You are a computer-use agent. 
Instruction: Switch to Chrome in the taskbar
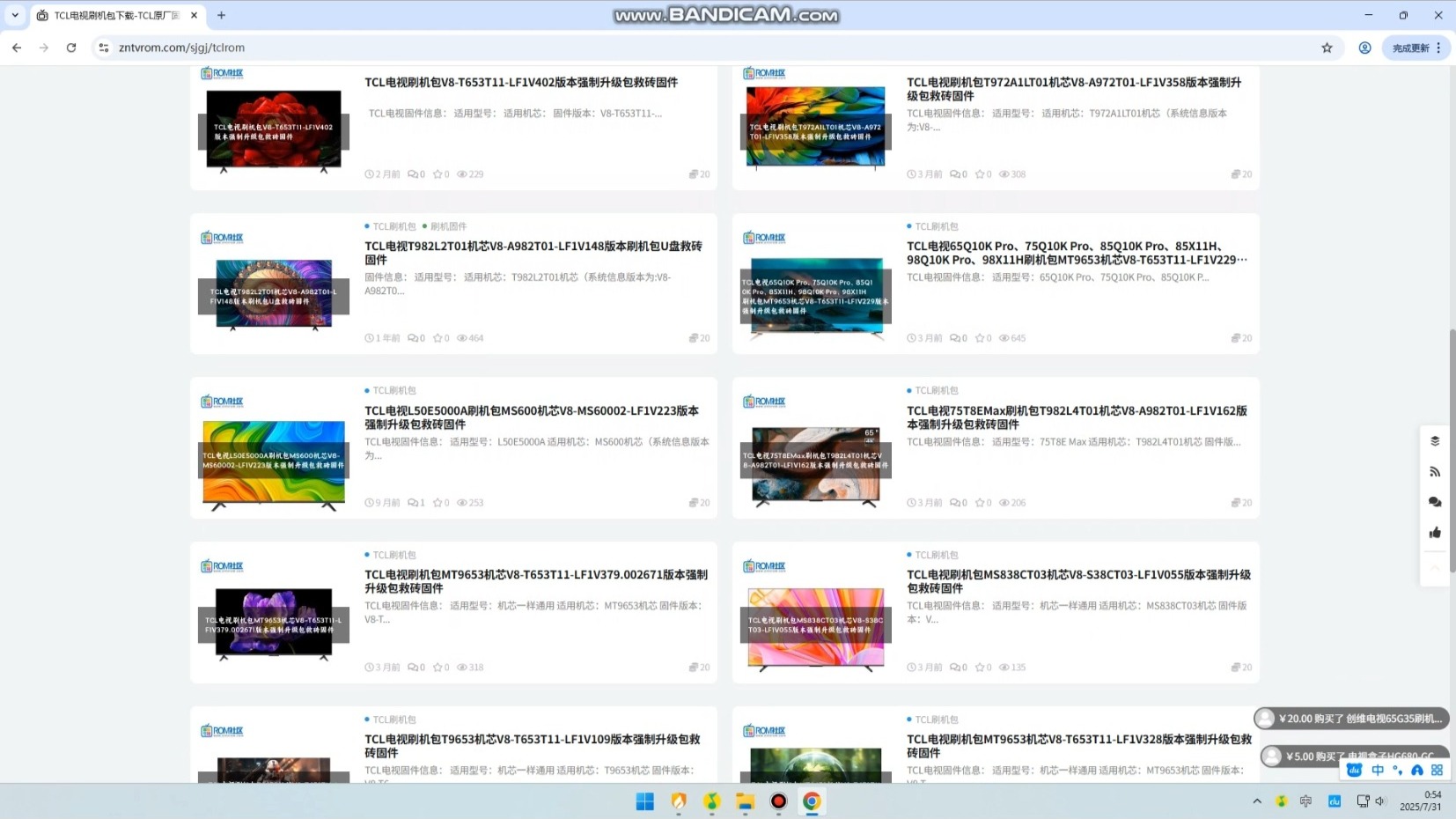click(x=812, y=801)
